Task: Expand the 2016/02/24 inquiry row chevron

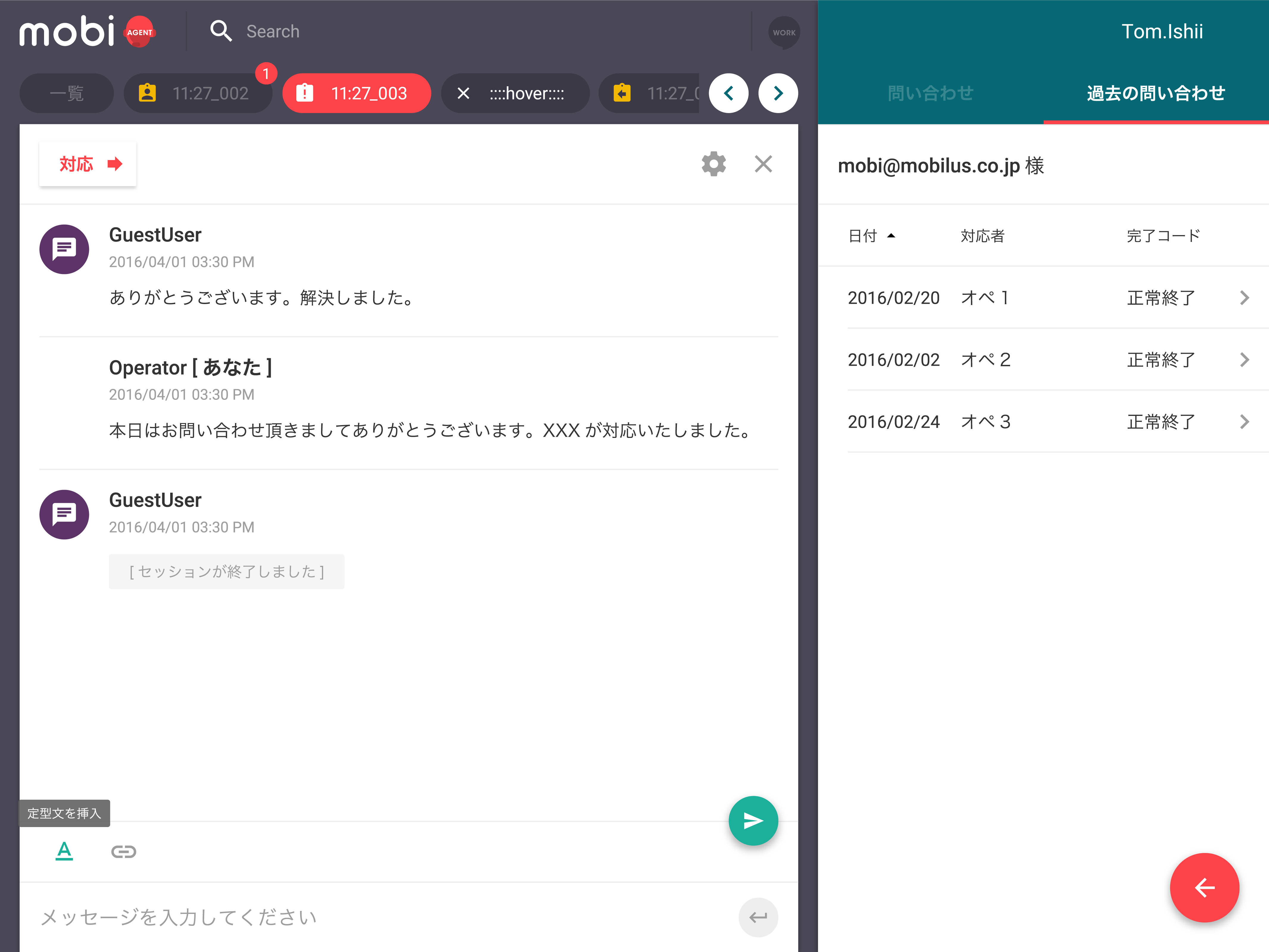Action: pos(1244,422)
